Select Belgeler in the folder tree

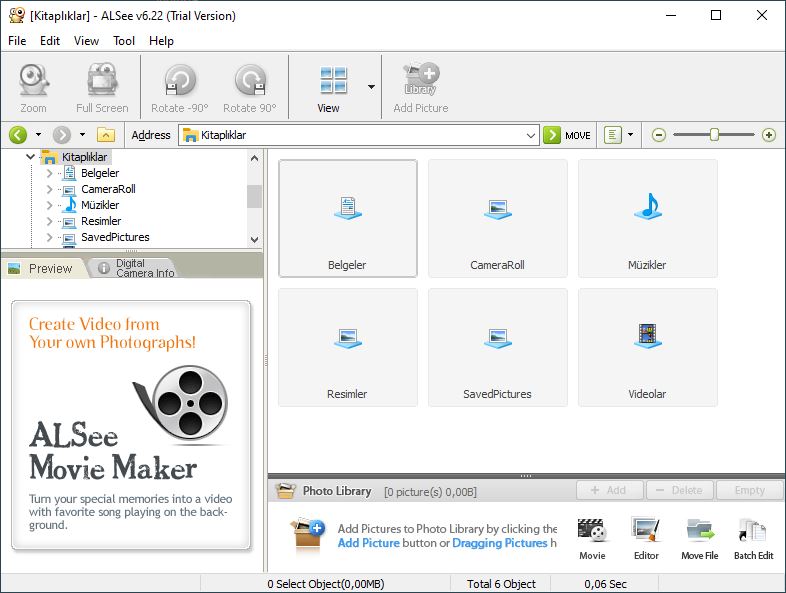100,173
